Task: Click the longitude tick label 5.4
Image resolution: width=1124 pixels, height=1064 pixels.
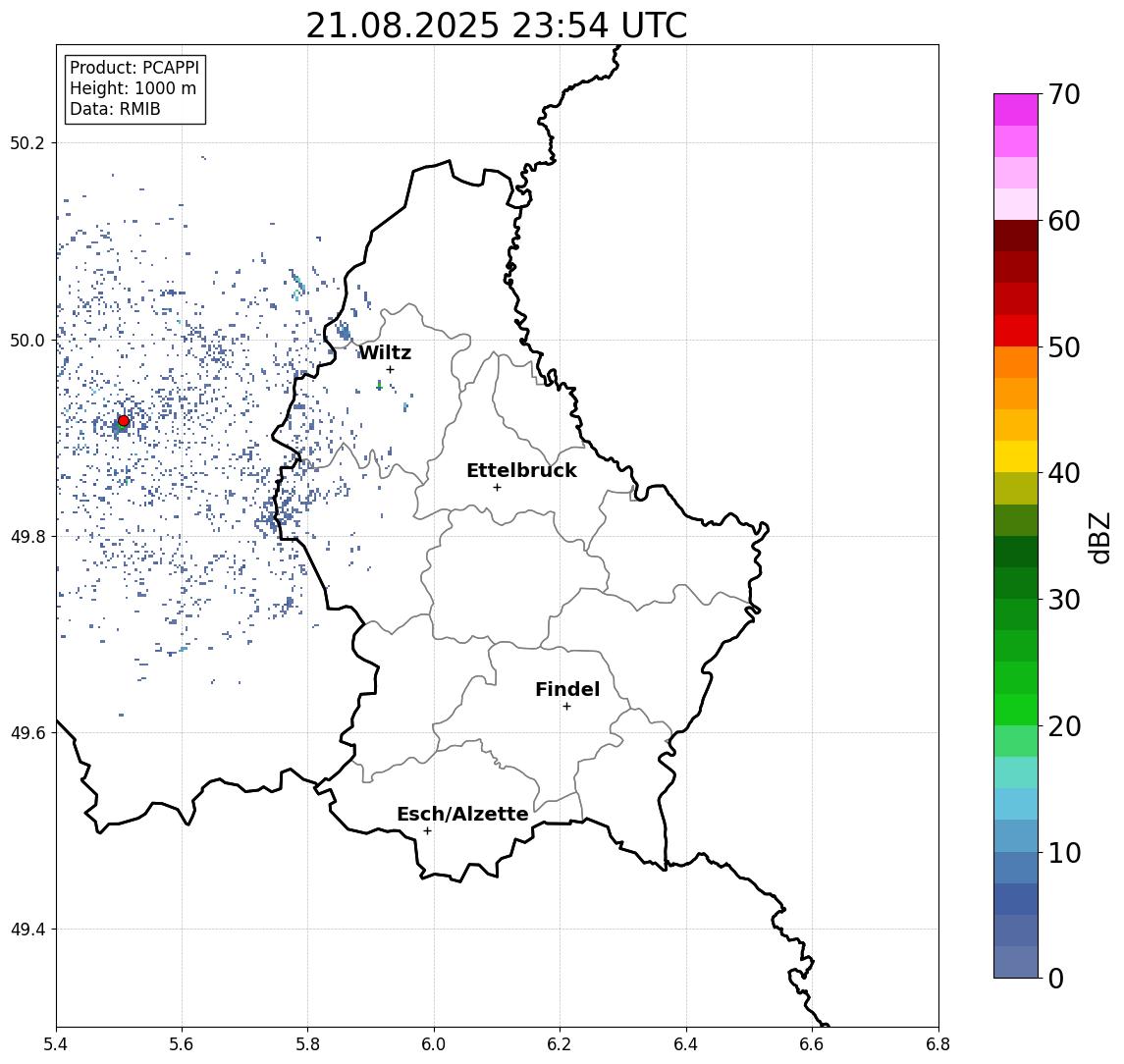Action: 56,1044
